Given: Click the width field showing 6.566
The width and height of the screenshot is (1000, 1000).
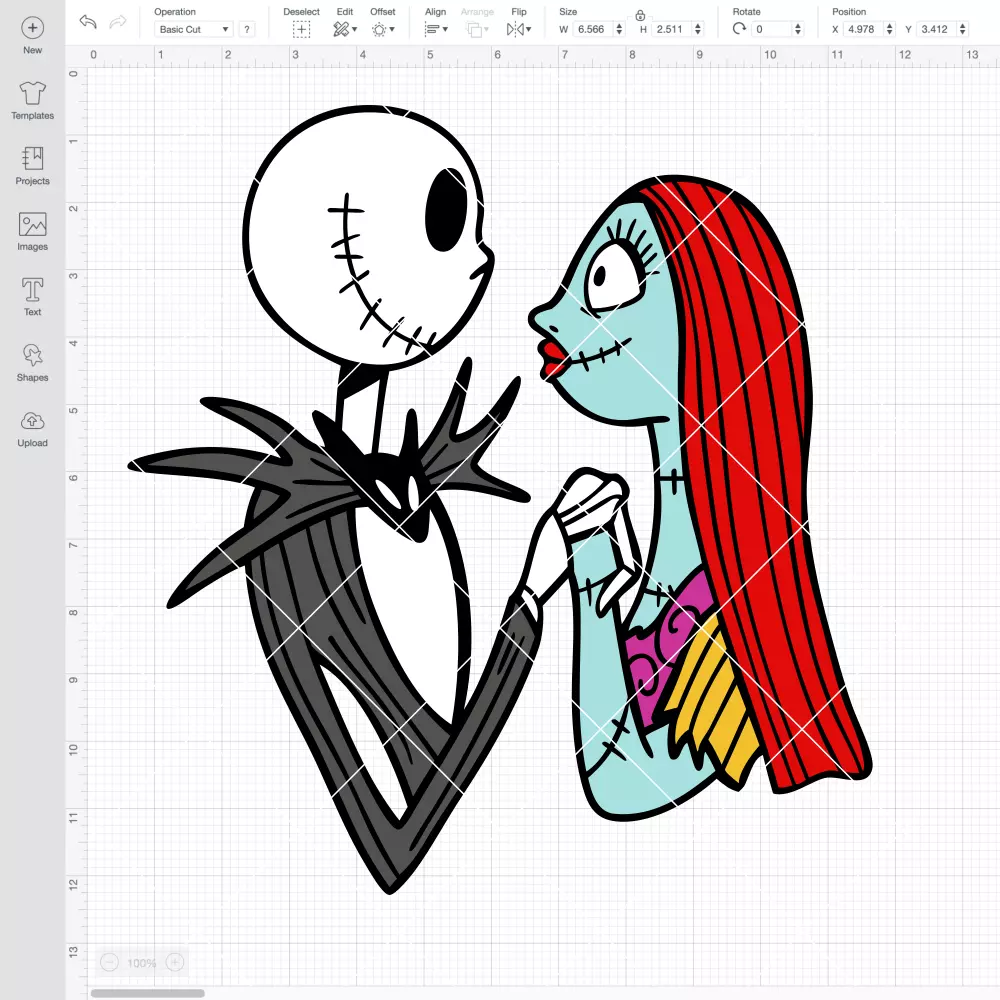Looking at the screenshot, I should (592, 29).
